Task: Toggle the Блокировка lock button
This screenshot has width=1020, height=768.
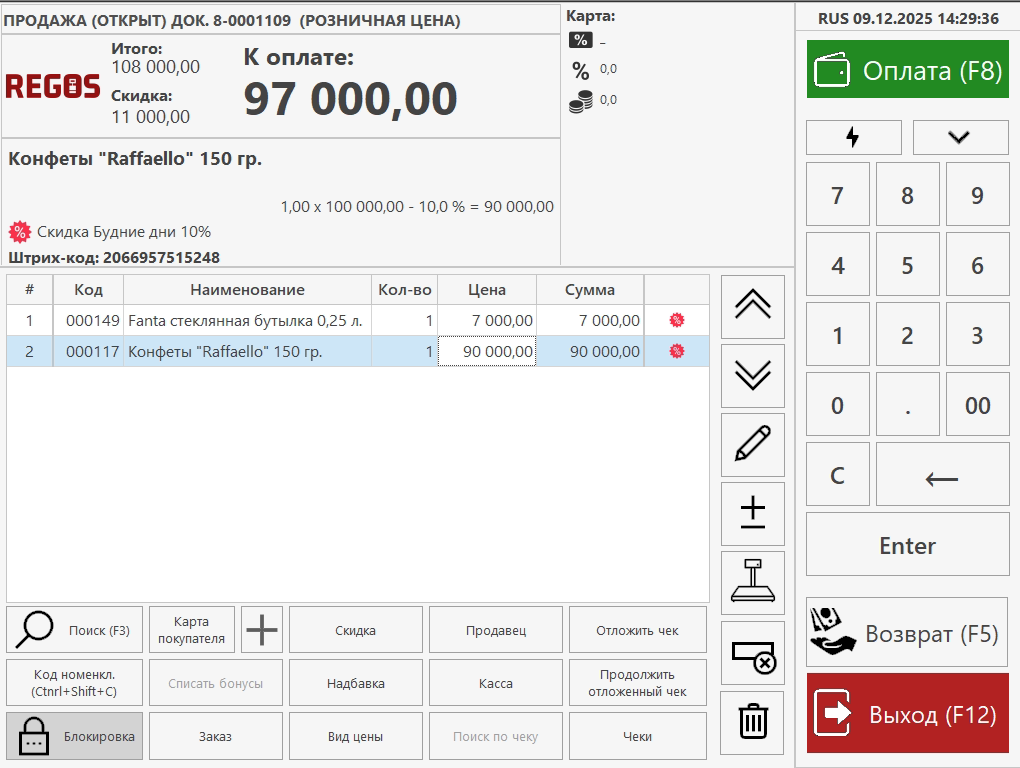Action: click(x=75, y=737)
